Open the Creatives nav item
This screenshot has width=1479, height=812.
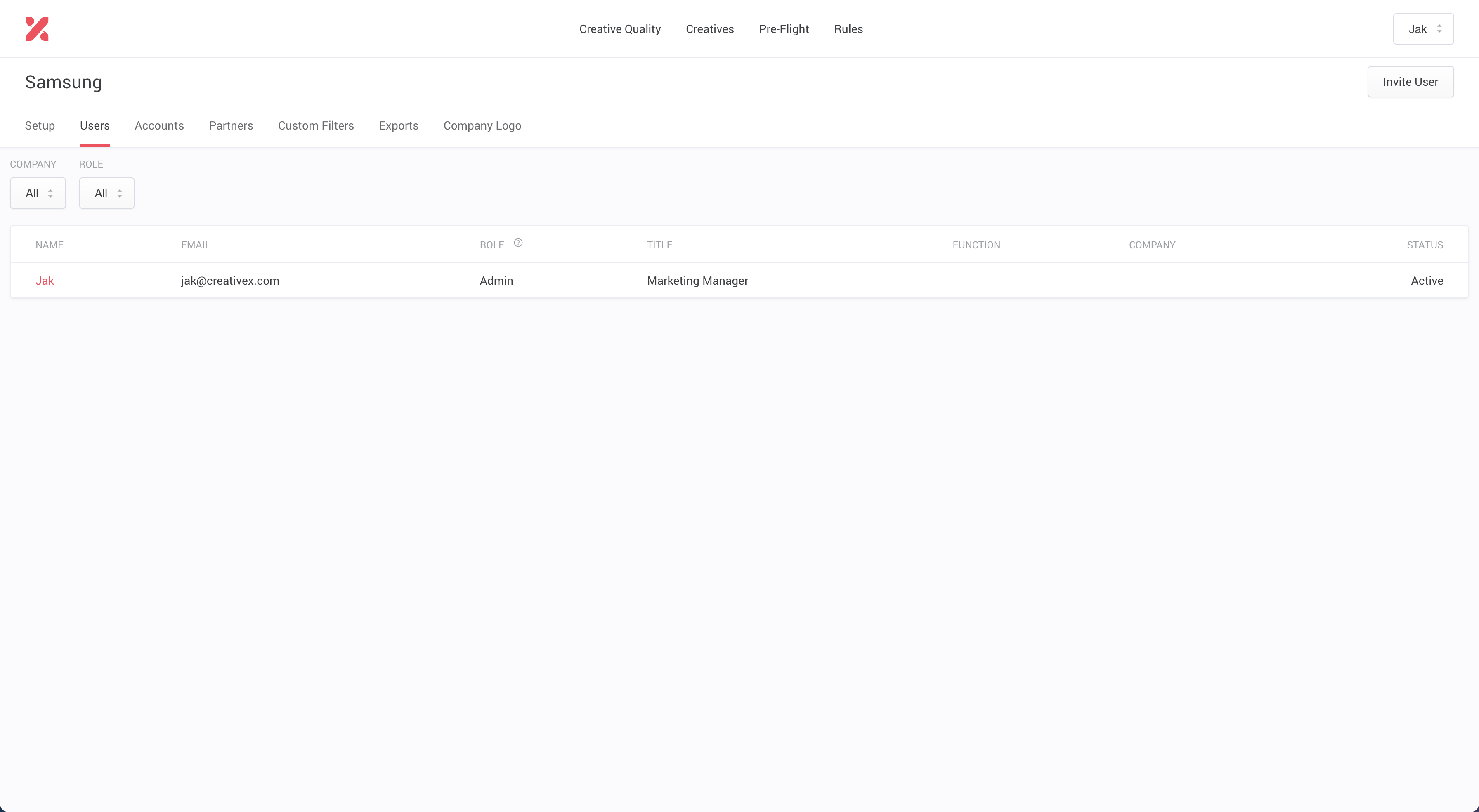coord(710,29)
